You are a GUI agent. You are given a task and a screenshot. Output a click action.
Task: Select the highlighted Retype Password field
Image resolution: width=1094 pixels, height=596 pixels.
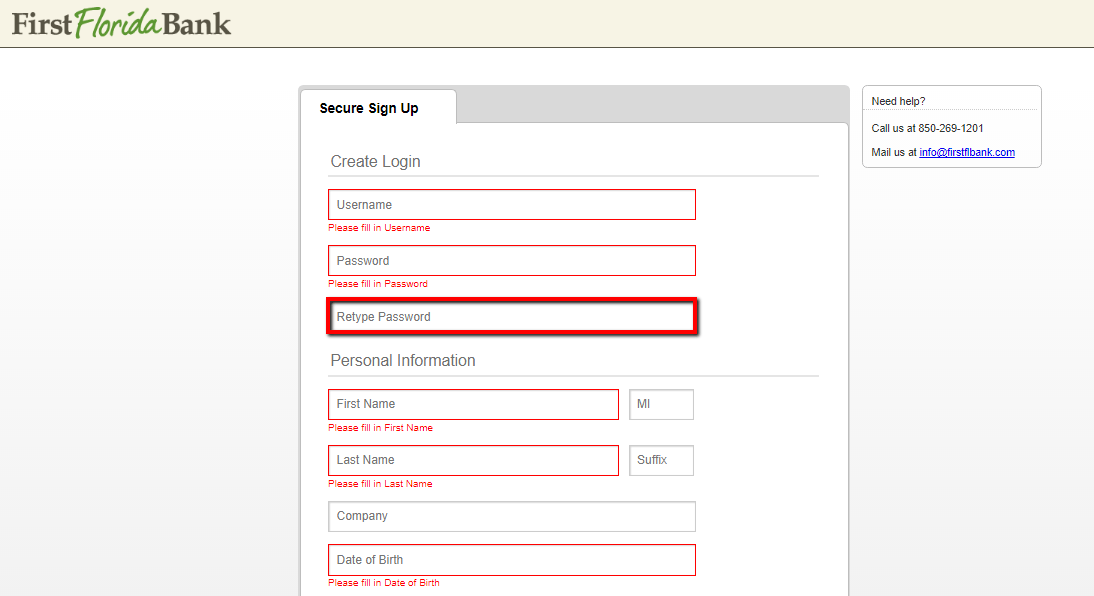pyautogui.click(x=511, y=316)
